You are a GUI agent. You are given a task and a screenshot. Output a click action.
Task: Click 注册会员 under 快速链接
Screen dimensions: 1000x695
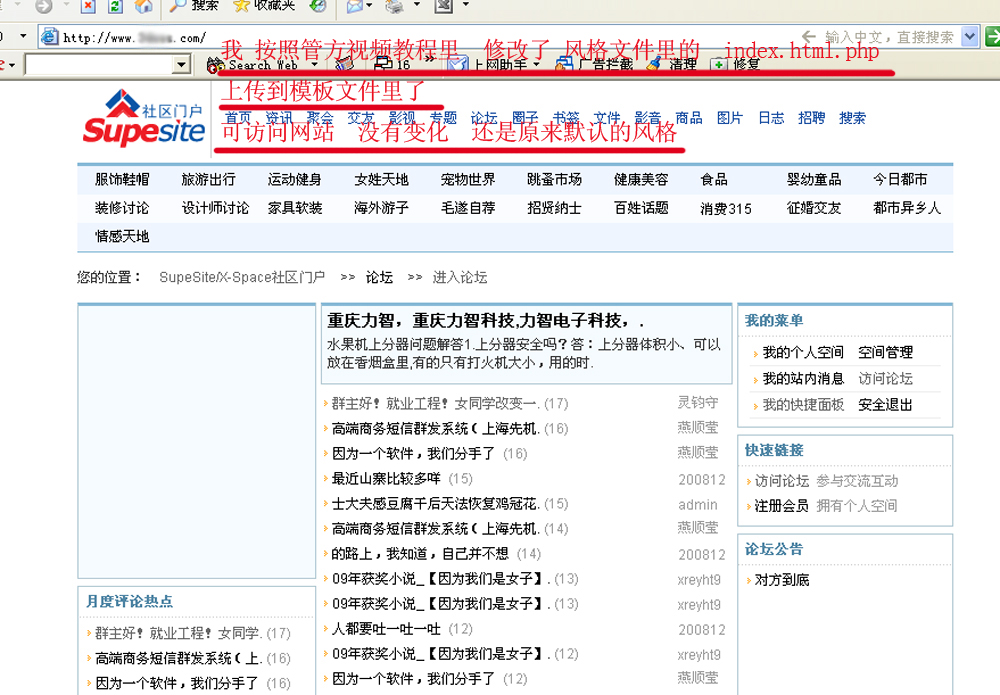tap(781, 506)
